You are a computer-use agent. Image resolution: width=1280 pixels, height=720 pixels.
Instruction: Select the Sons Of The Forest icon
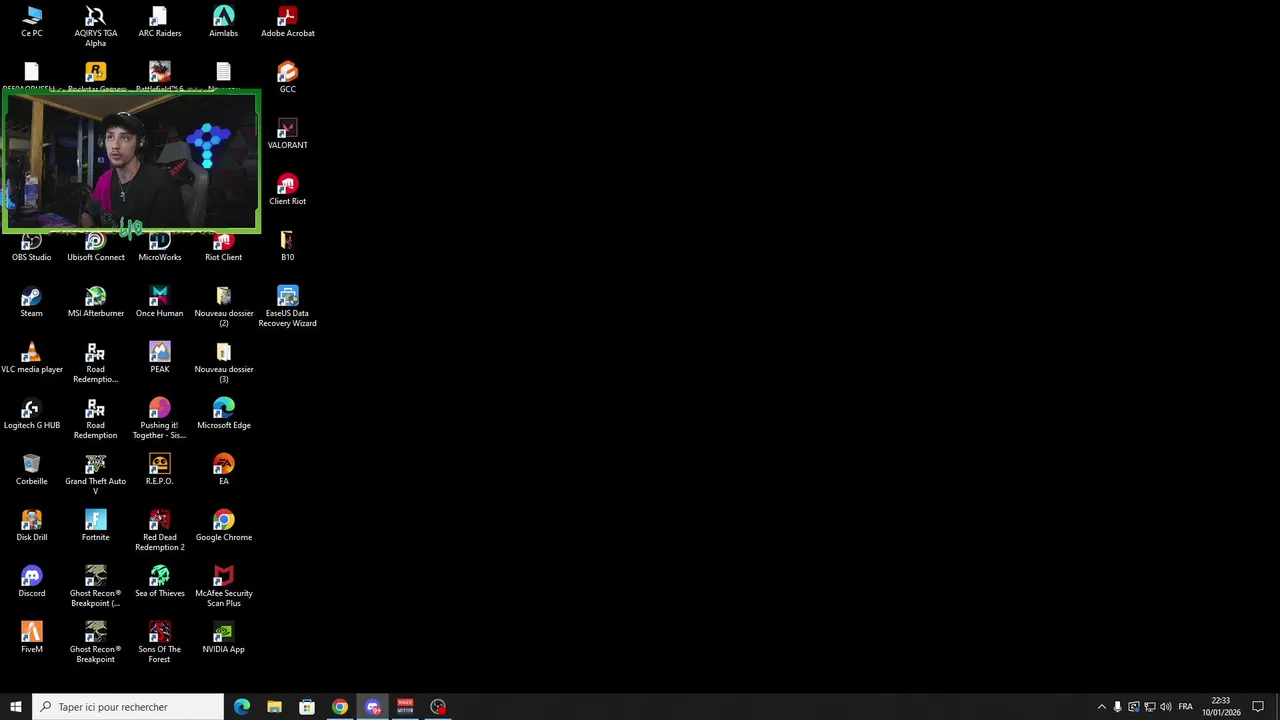point(160,643)
